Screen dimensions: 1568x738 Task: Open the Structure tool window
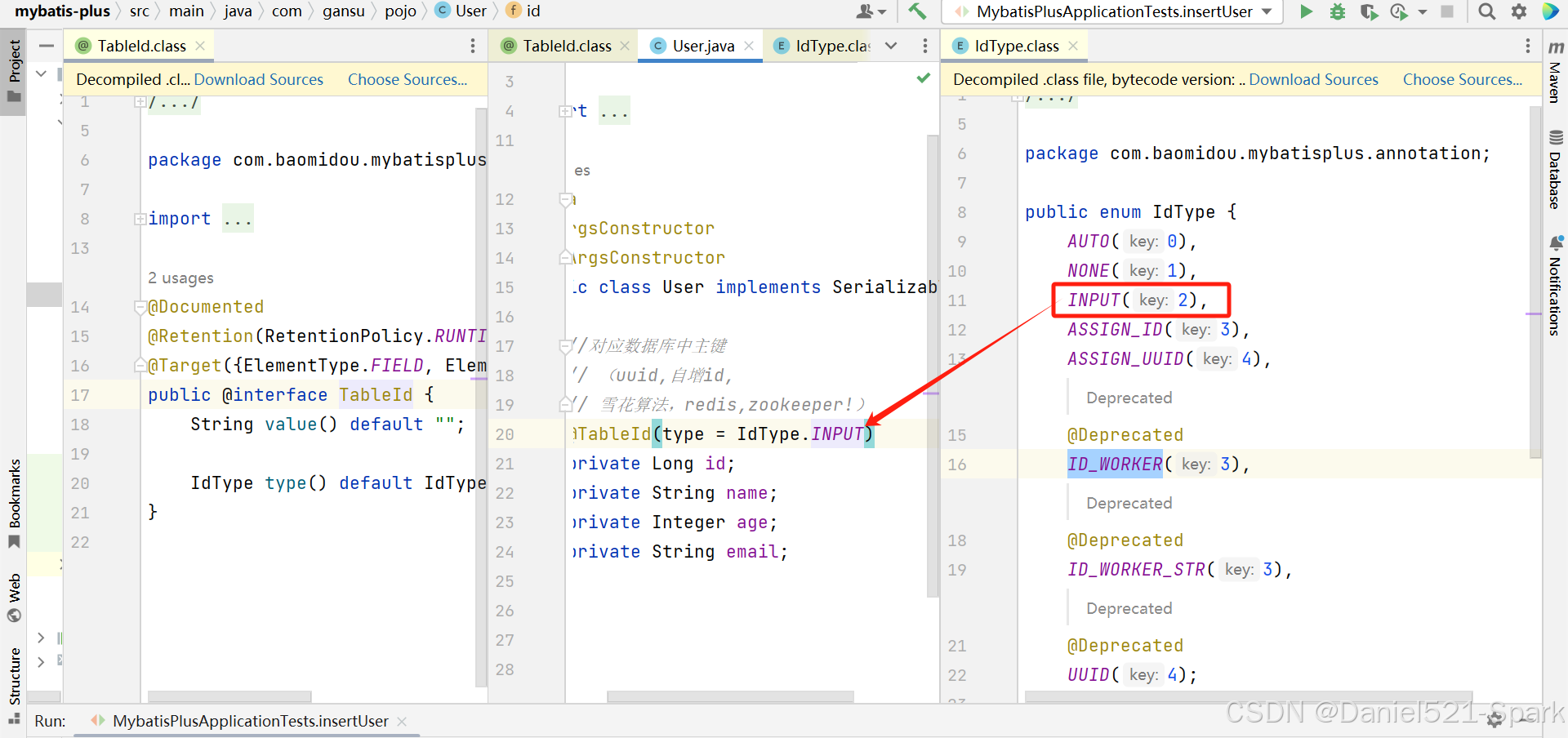[x=14, y=686]
